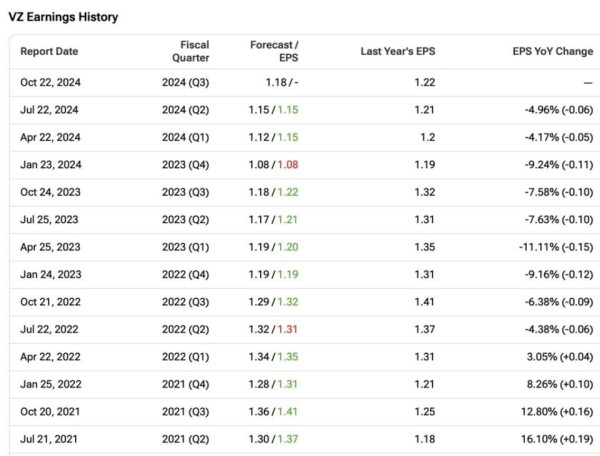Select fiscal quarter '2023 (Q4)'

[186, 164]
